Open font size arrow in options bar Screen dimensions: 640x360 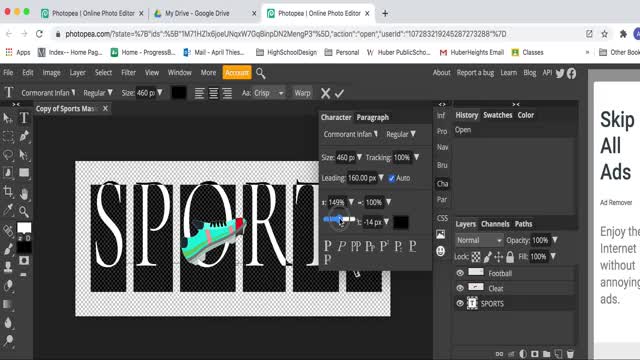160,93
